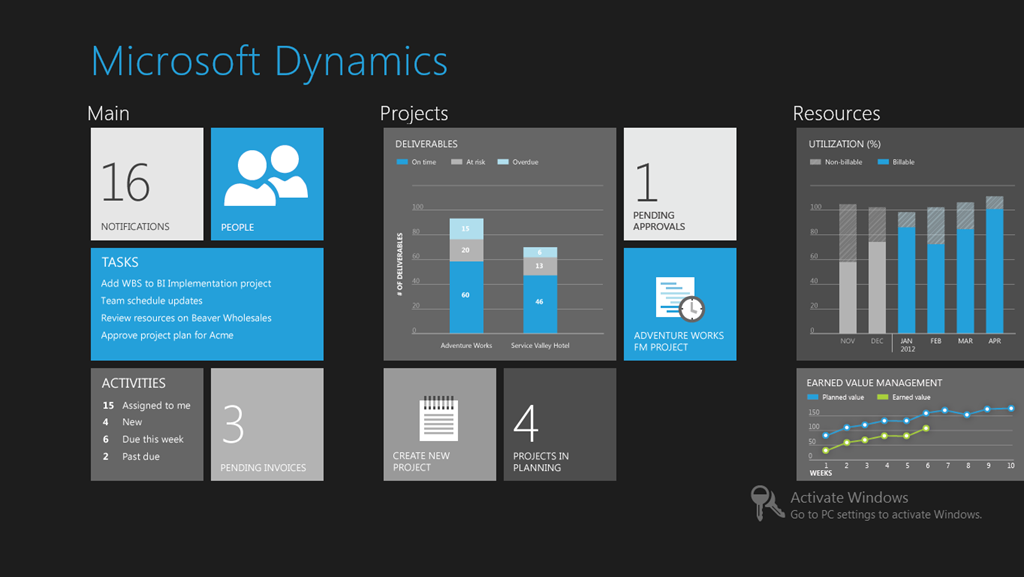Select the DEC utilization bar
This screenshot has width=1024, height=577.
pos(877,270)
